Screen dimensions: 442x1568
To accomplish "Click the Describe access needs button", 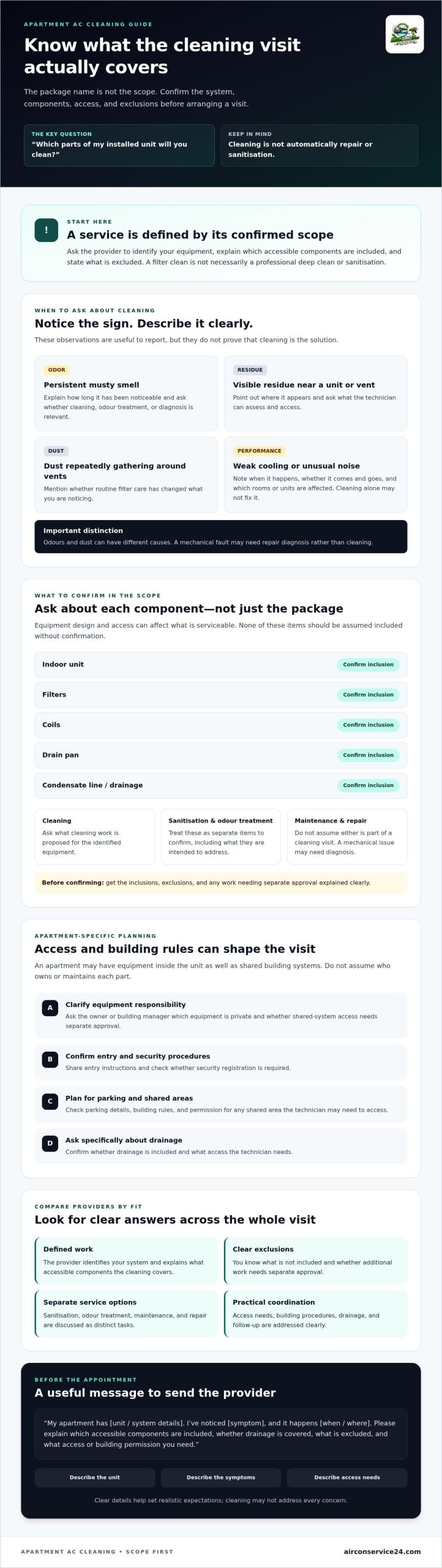I will pyautogui.click(x=347, y=1477).
